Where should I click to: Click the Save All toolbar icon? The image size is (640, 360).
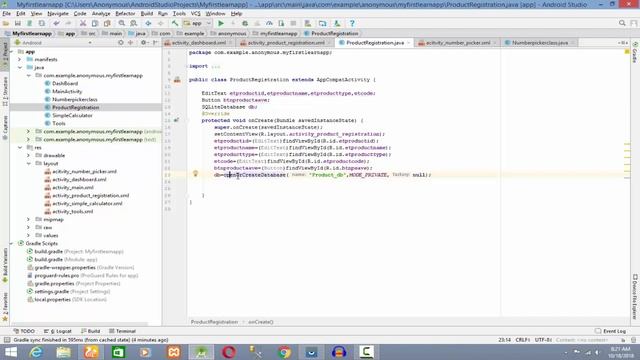click(x=18, y=24)
